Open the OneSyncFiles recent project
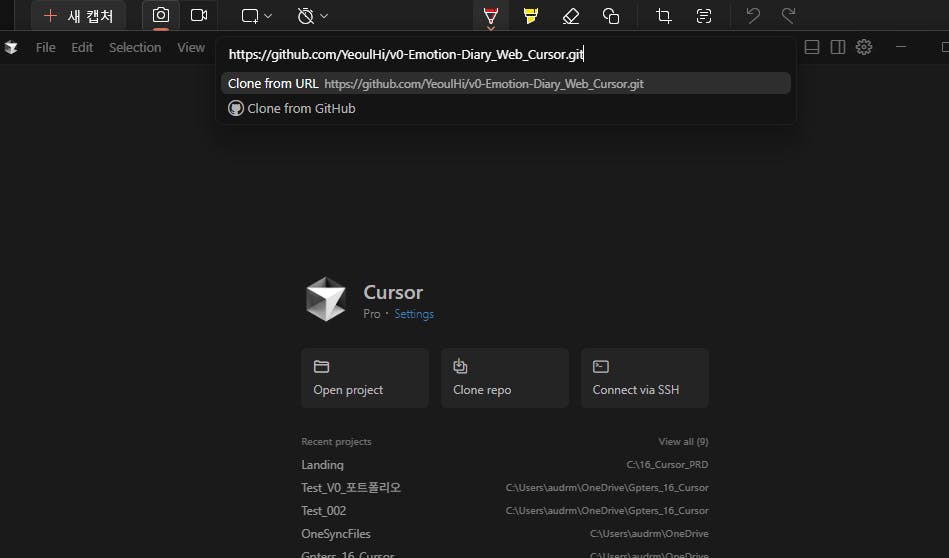The height and width of the screenshot is (558, 949). pyautogui.click(x=505, y=534)
